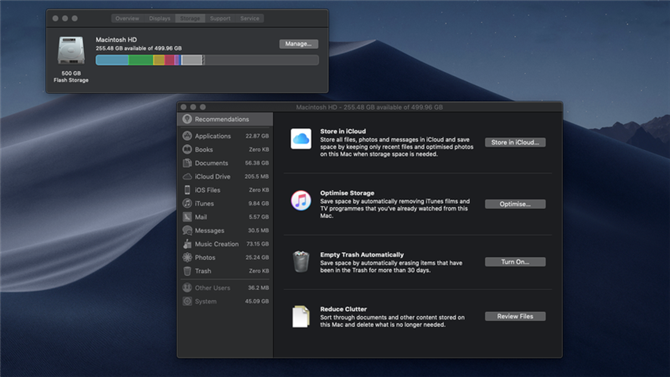Switch to the Support tab
This screenshot has height=377, width=670.
[220, 18]
